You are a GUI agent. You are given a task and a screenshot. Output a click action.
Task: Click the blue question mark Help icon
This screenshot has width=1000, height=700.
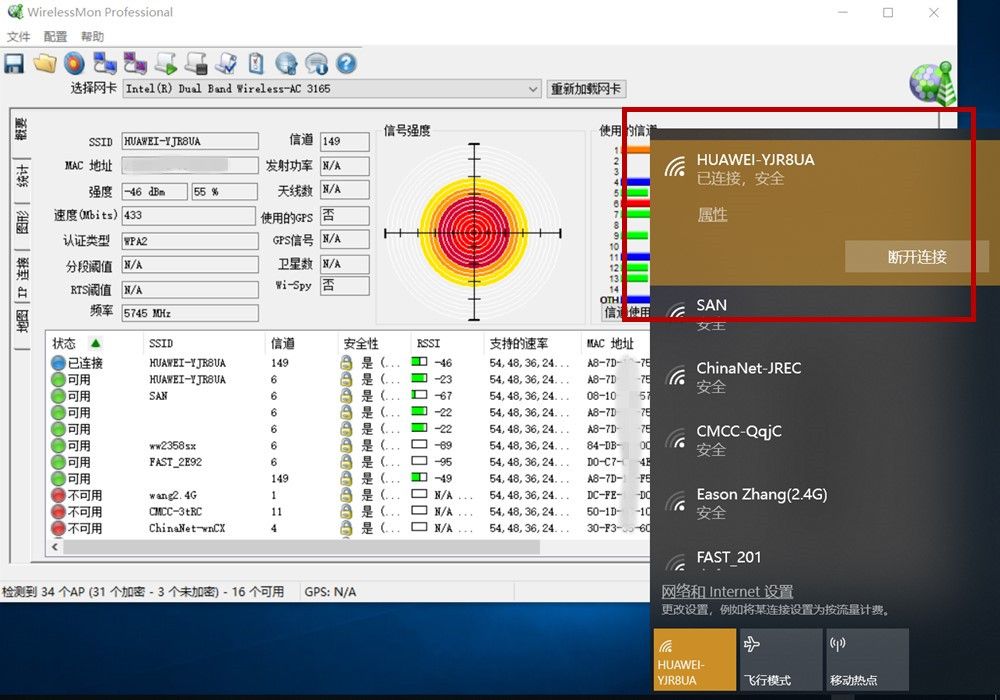(x=346, y=64)
